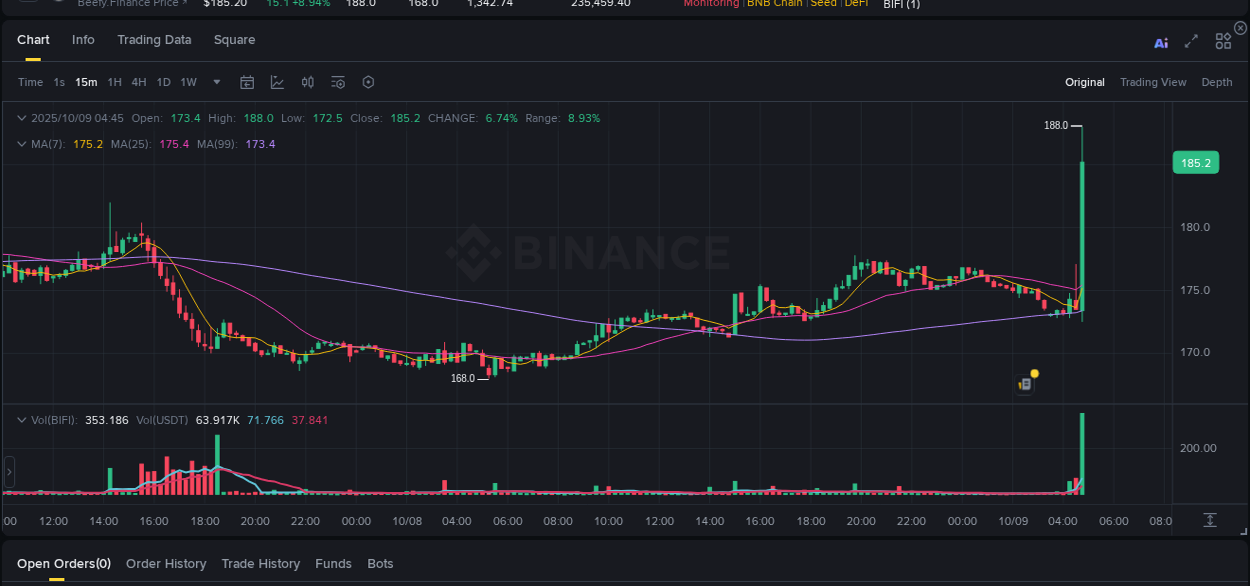Viewport: 1250px width, 586px height.
Task: Switch to Trading View chart mode
Action: pyautogui.click(x=1153, y=82)
